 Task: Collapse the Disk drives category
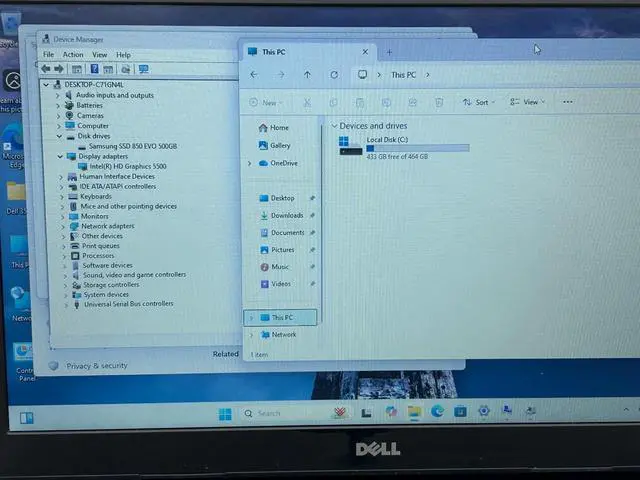[x=59, y=136]
